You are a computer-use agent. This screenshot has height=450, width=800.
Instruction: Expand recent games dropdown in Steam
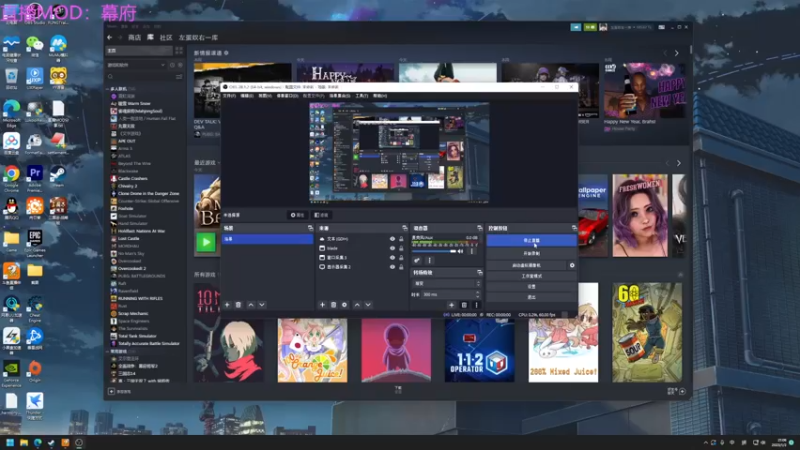(219, 163)
